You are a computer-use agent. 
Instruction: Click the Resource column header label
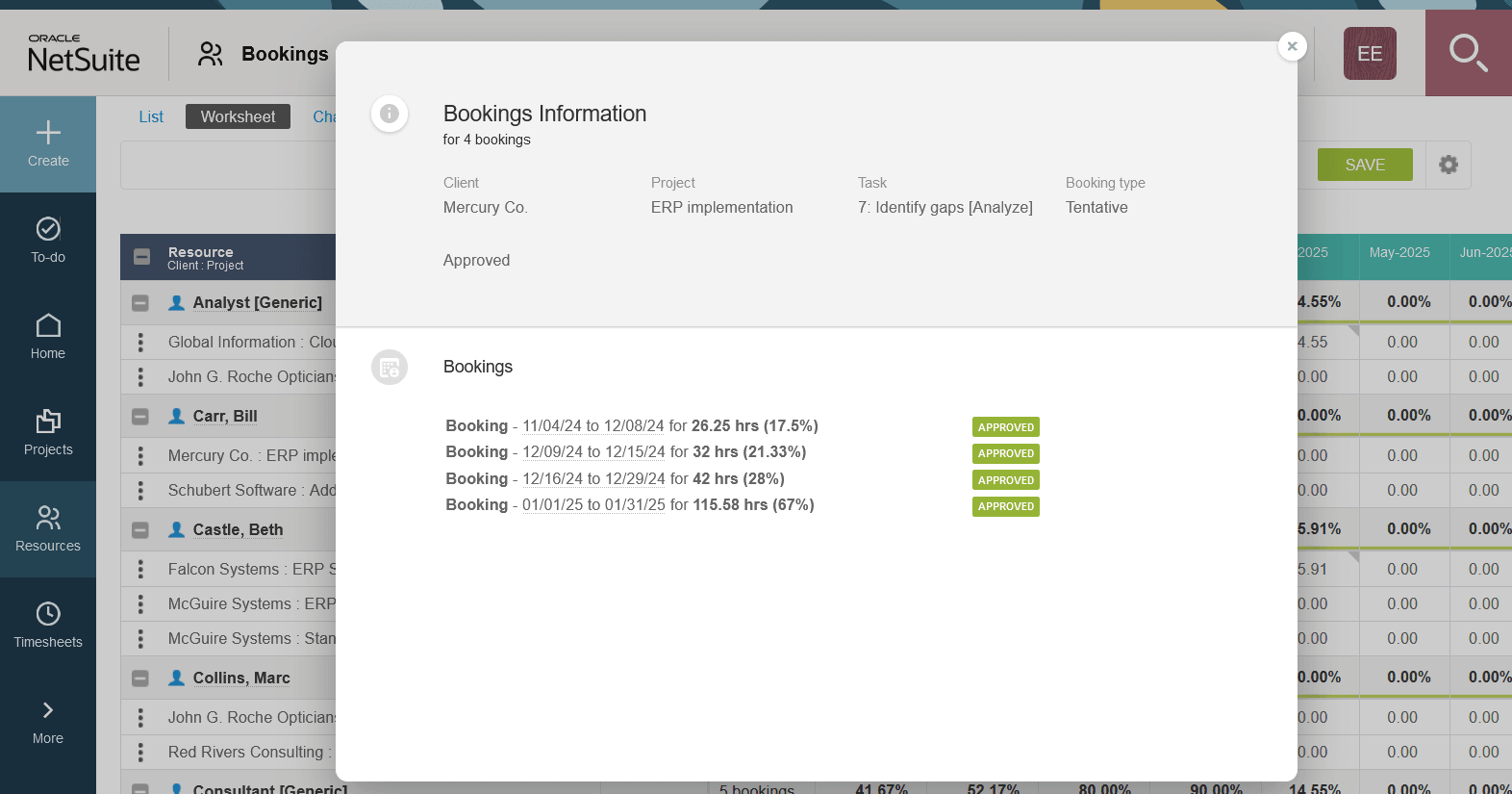(200, 252)
